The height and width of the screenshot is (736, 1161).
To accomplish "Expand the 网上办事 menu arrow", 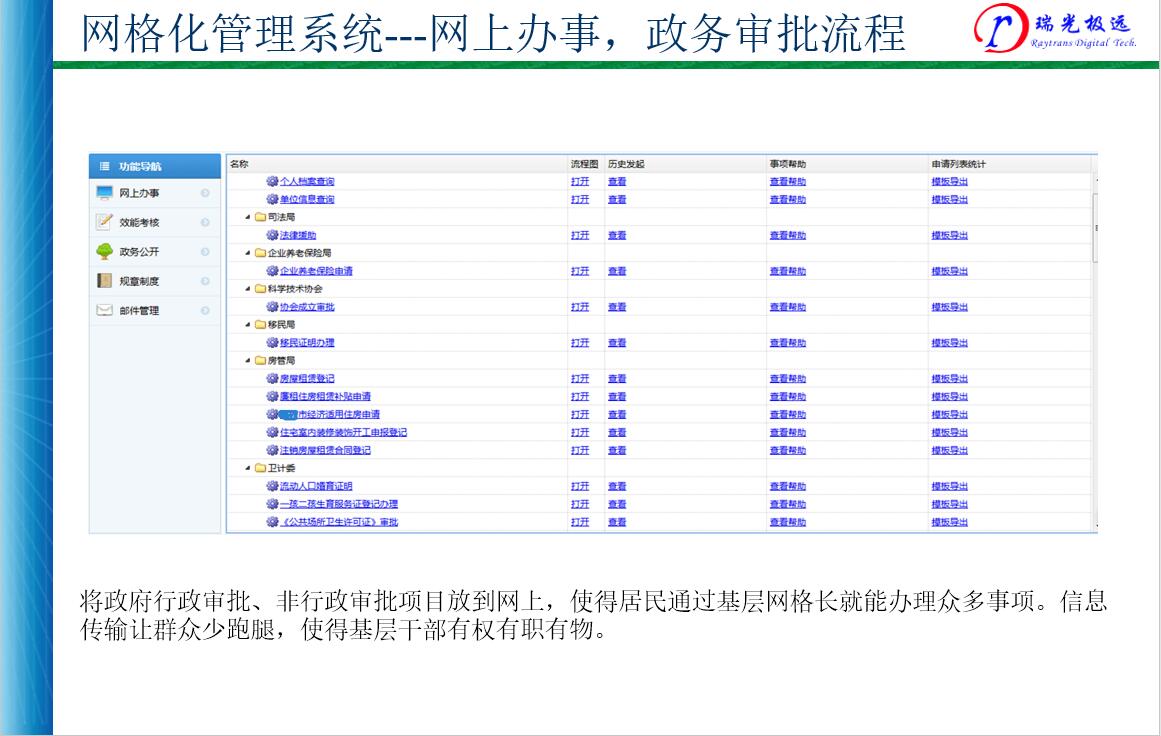I will click(x=205, y=193).
